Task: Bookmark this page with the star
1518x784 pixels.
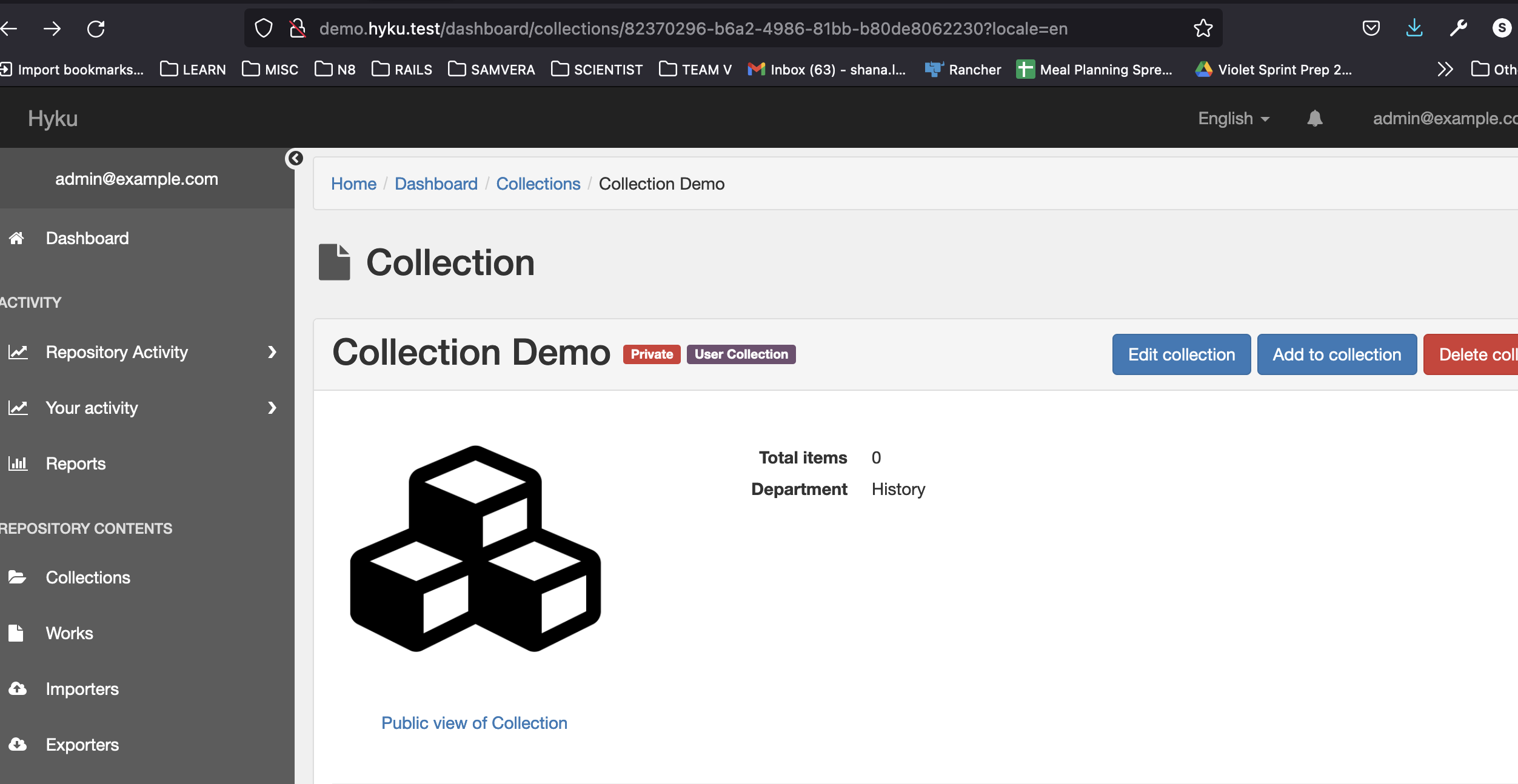Action: click(1203, 28)
